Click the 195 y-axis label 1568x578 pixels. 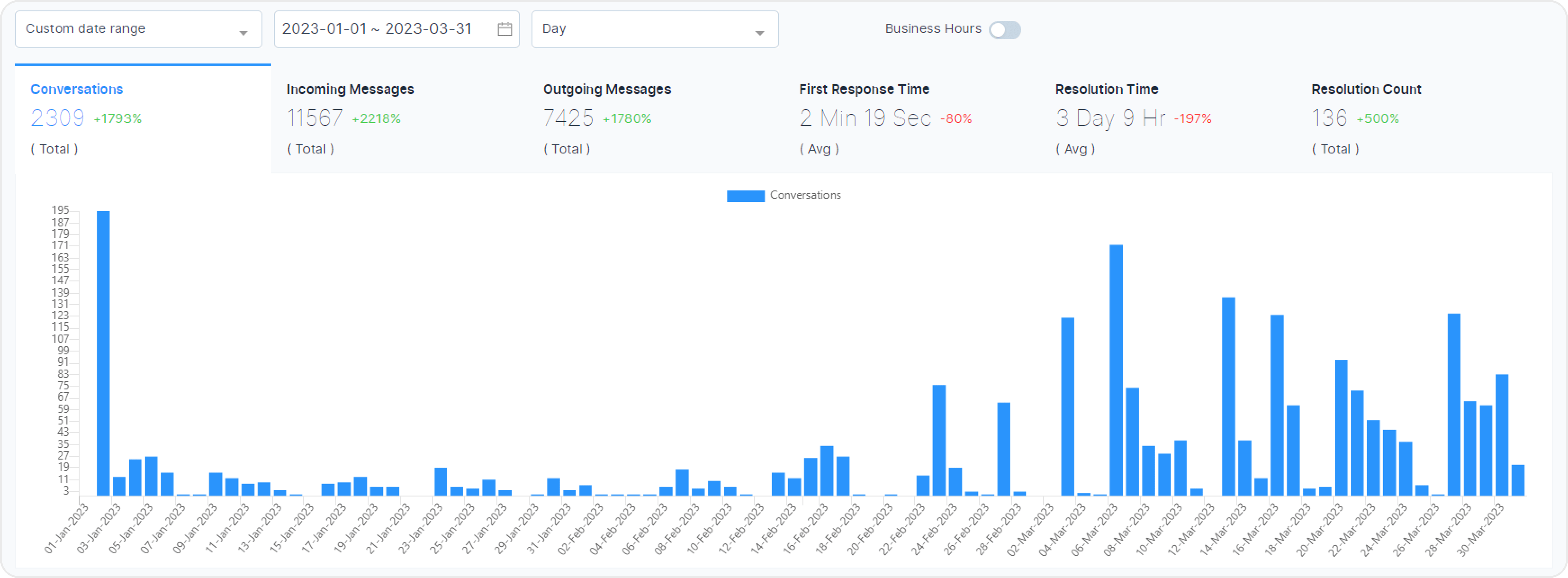point(60,210)
